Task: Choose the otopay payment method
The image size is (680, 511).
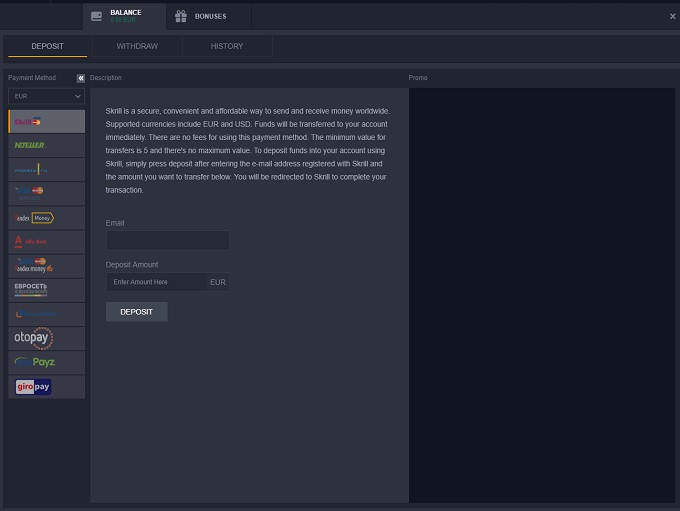Action: [46, 338]
